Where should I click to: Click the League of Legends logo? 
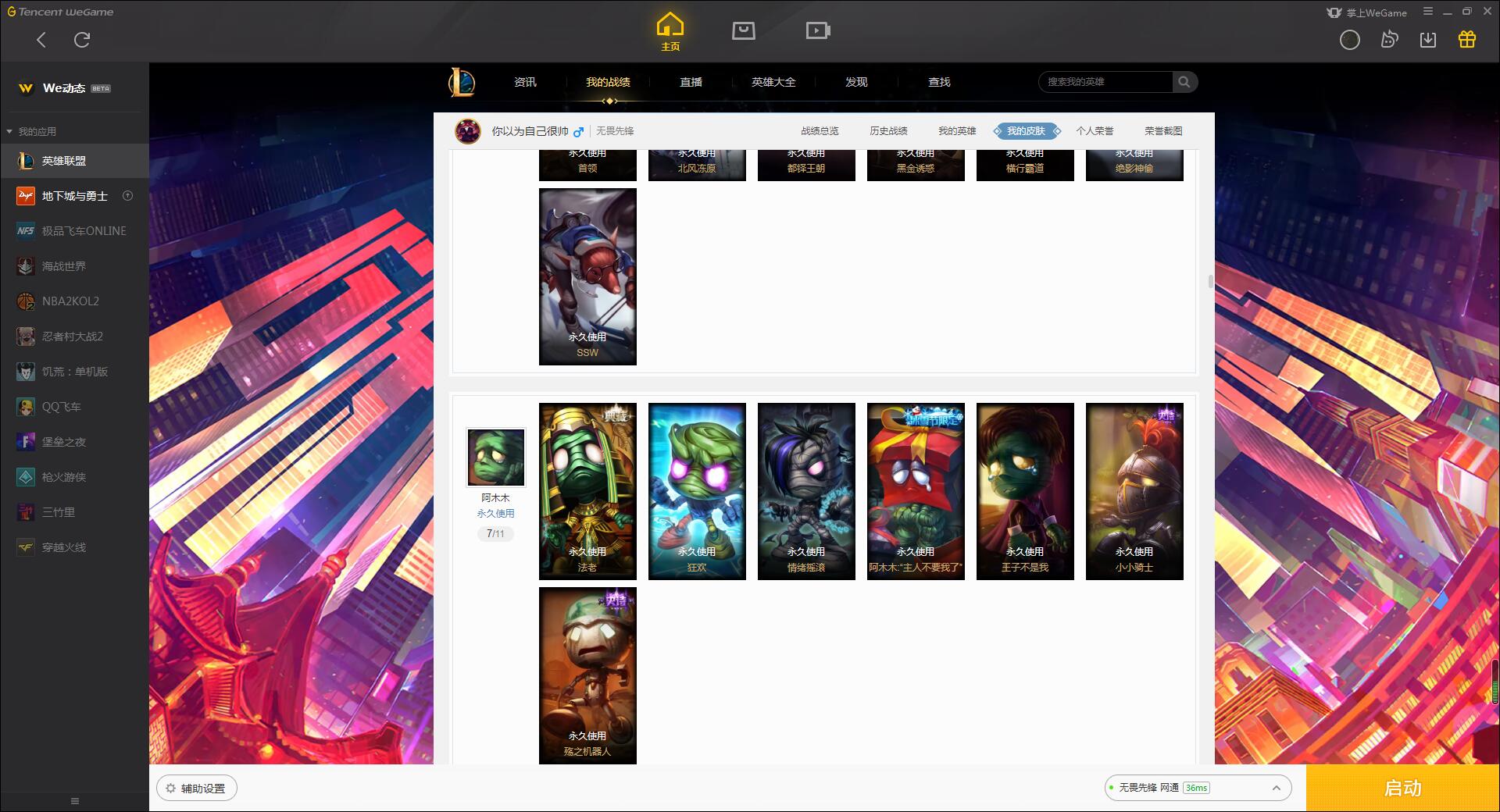[x=462, y=82]
